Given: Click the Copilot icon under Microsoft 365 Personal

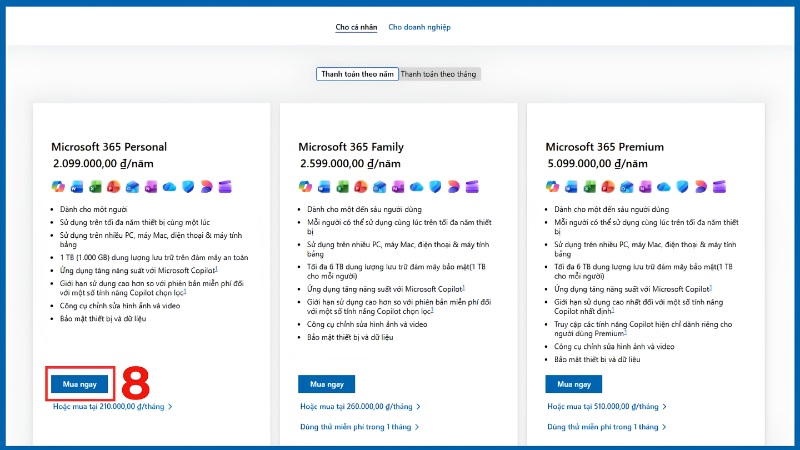Looking at the screenshot, I should (x=58, y=187).
